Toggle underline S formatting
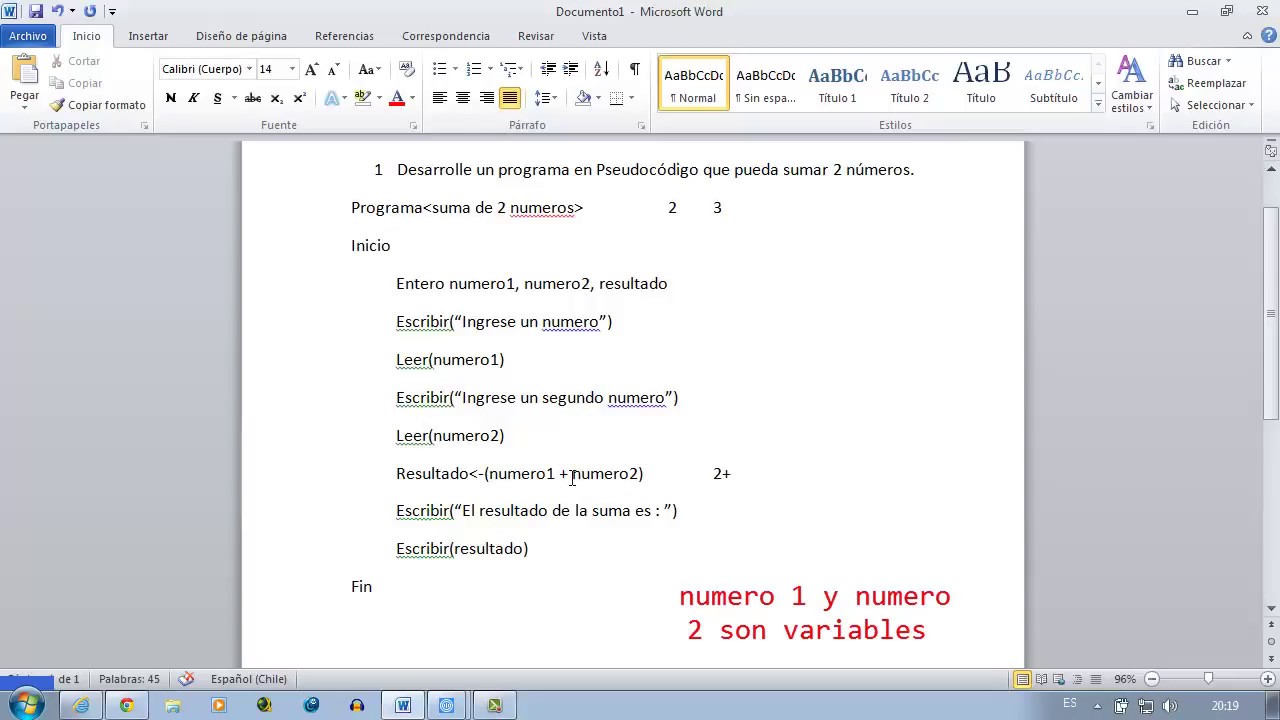The height and width of the screenshot is (720, 1280). tap(217, 98)
